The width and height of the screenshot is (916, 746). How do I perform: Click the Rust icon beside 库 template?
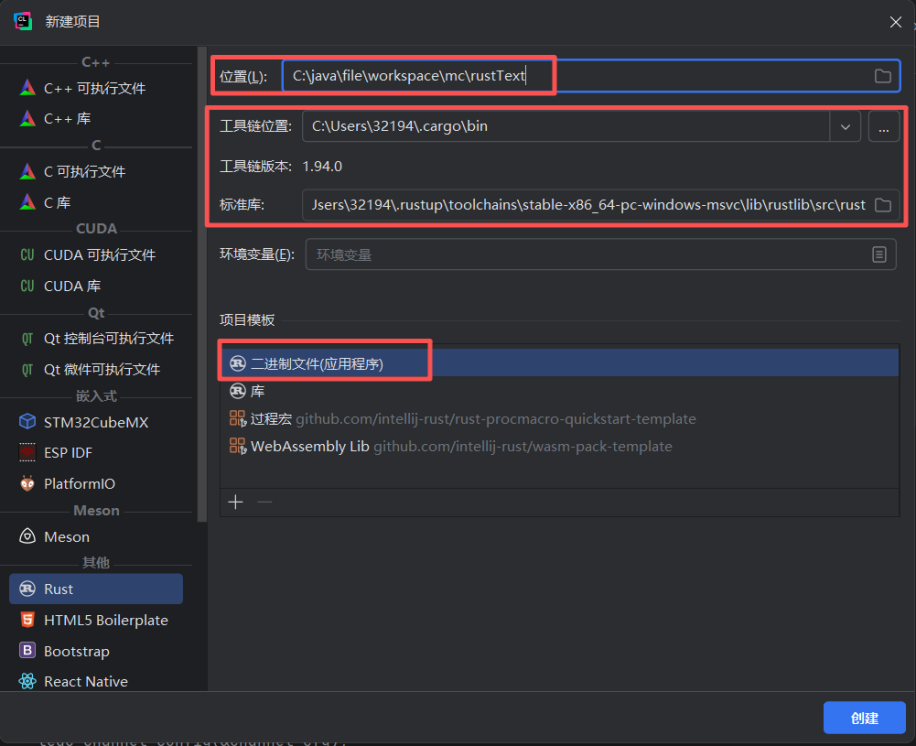[238, 391]
